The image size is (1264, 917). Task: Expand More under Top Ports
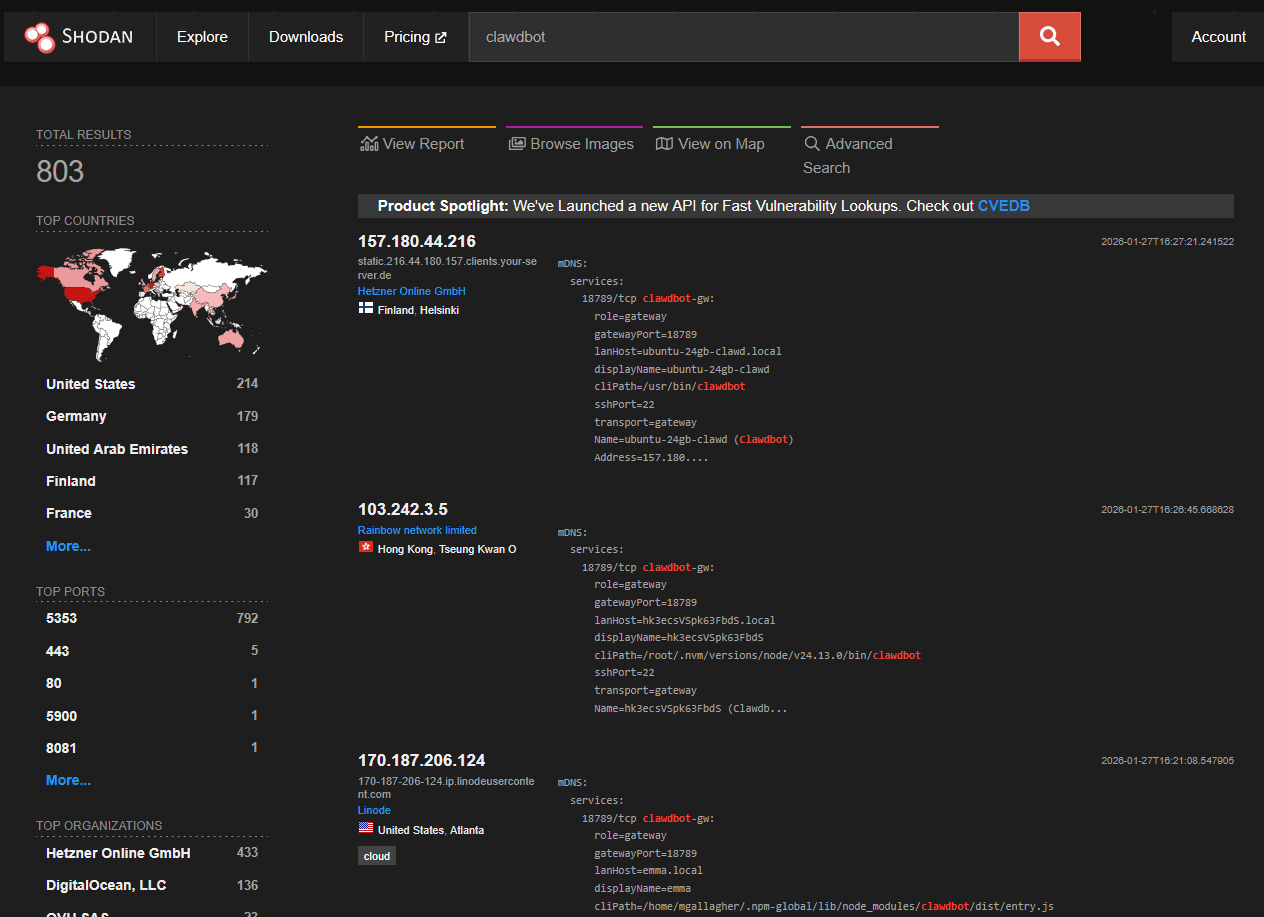pyautogui.click(x=67, y=779)
